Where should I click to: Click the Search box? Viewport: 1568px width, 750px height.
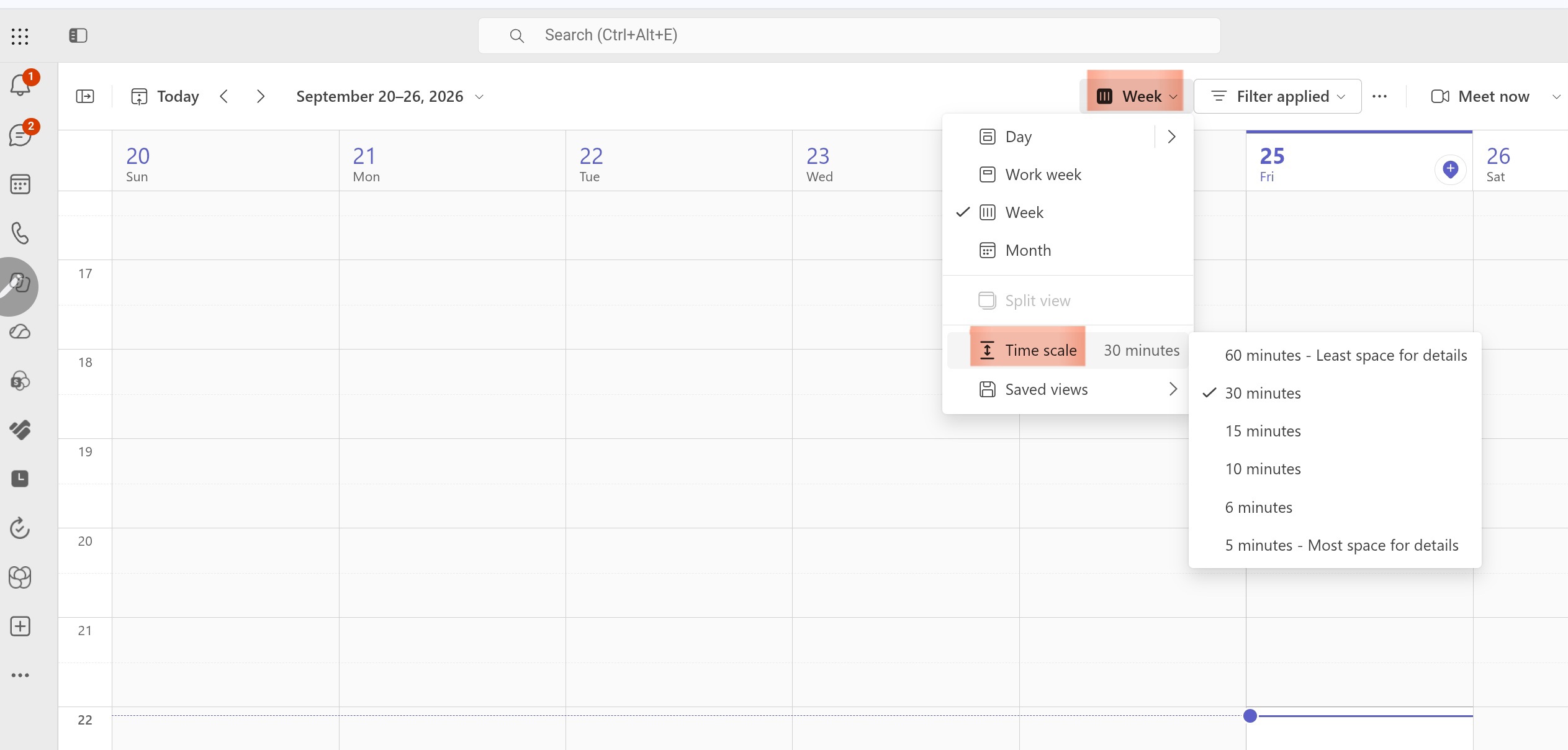click(849, 35)
